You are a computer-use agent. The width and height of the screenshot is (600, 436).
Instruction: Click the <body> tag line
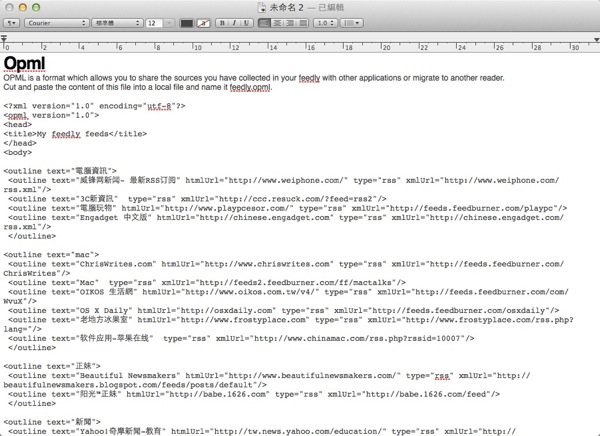pyautogui.click(x=18, y=152)
